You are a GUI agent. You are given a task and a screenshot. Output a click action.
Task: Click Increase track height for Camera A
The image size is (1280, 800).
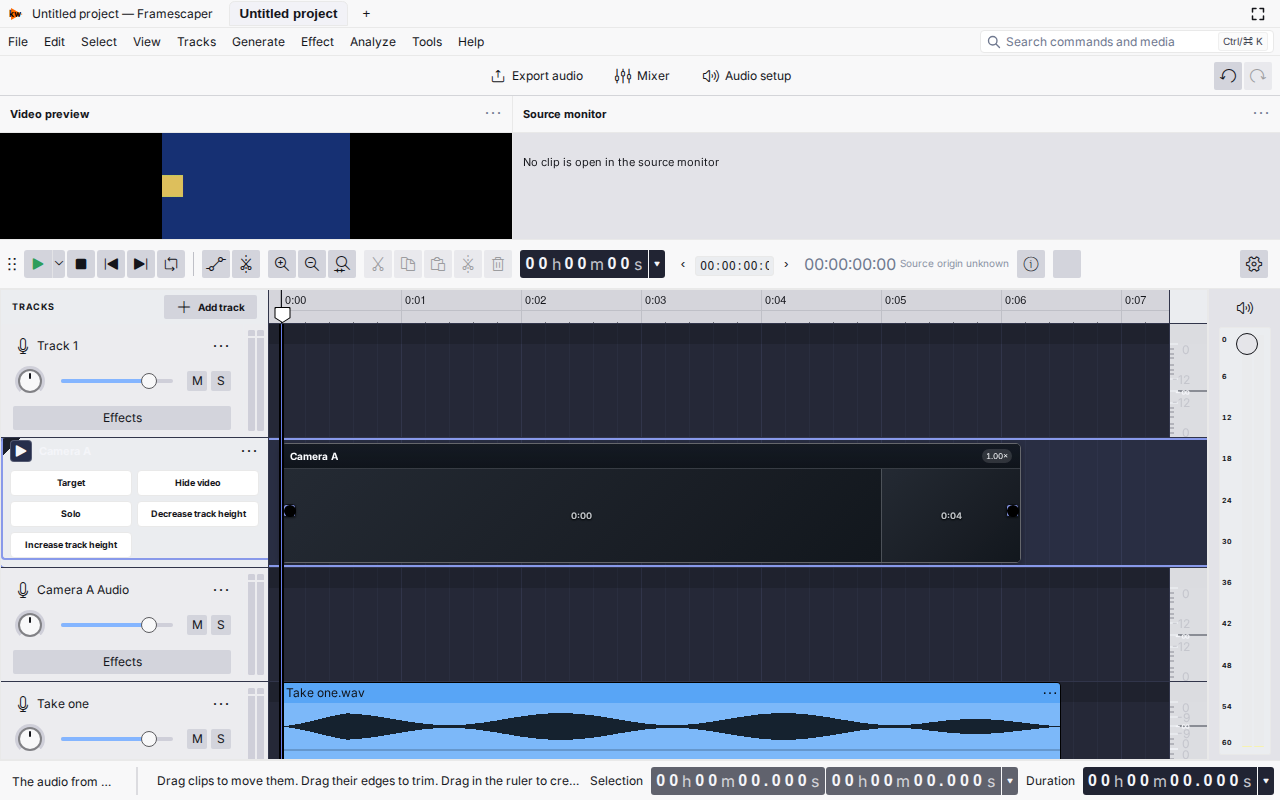pos(71,545)
